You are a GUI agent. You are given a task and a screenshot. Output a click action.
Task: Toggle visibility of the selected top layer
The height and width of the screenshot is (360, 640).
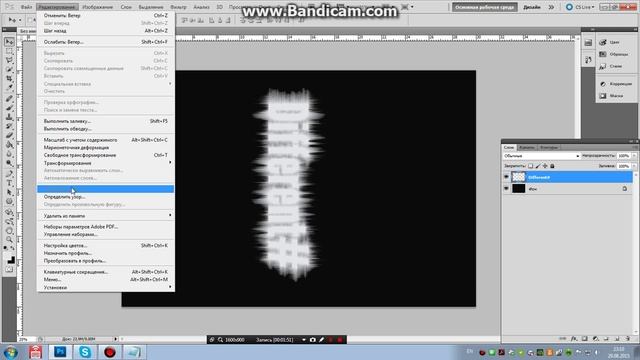506,177
